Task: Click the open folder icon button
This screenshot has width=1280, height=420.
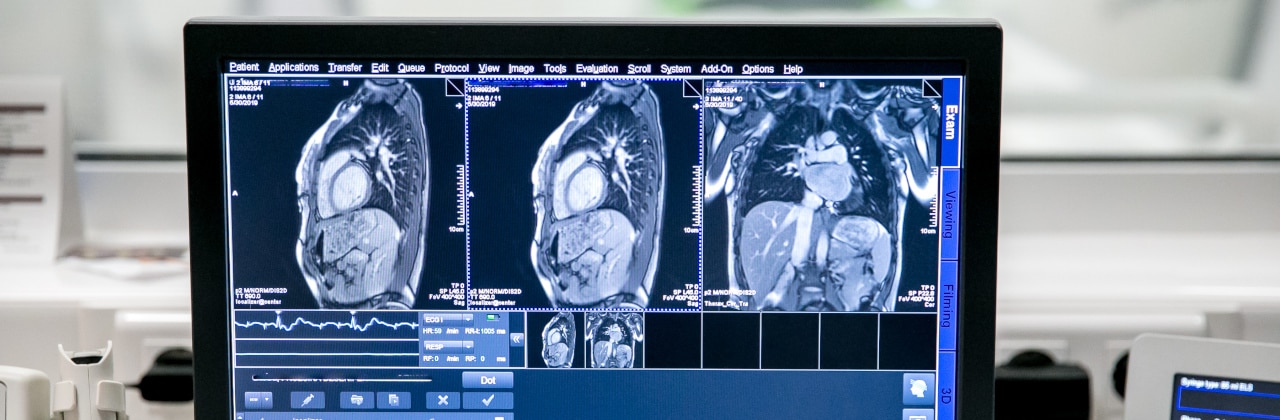Action: click(356, 400)
